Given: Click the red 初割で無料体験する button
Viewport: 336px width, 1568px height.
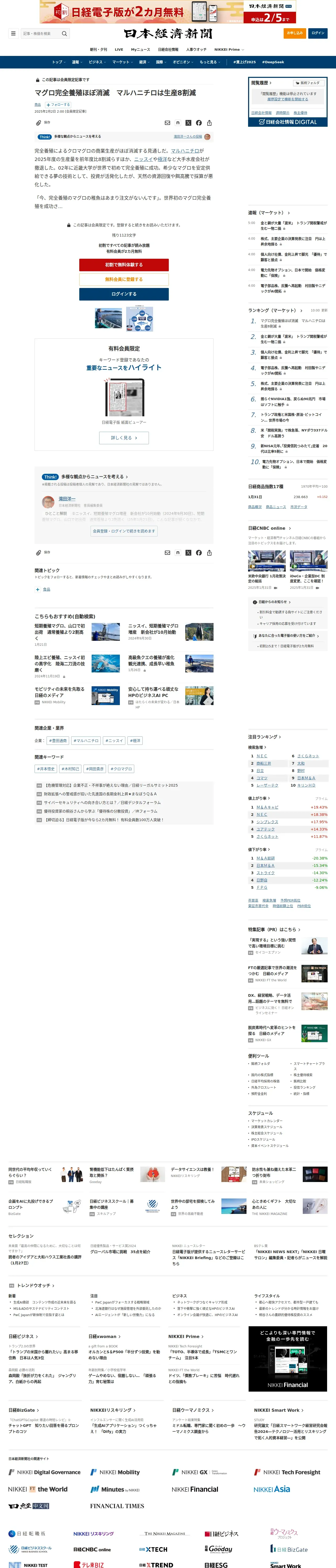Looking at the screenshot, I should click(x=124, y=265).
